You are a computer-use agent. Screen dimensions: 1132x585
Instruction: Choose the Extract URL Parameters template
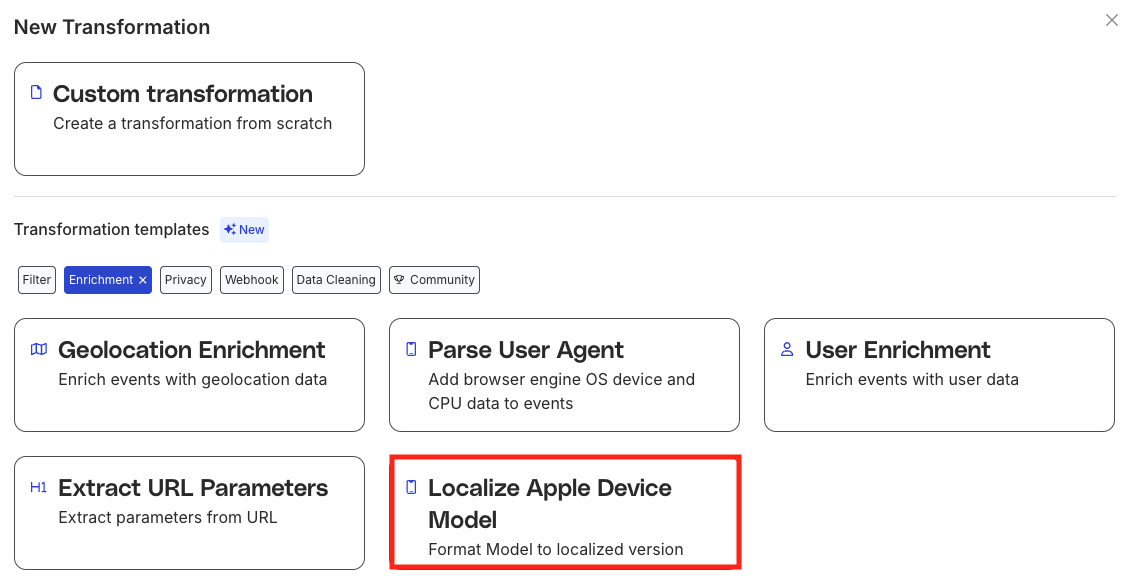coord(189,513)
